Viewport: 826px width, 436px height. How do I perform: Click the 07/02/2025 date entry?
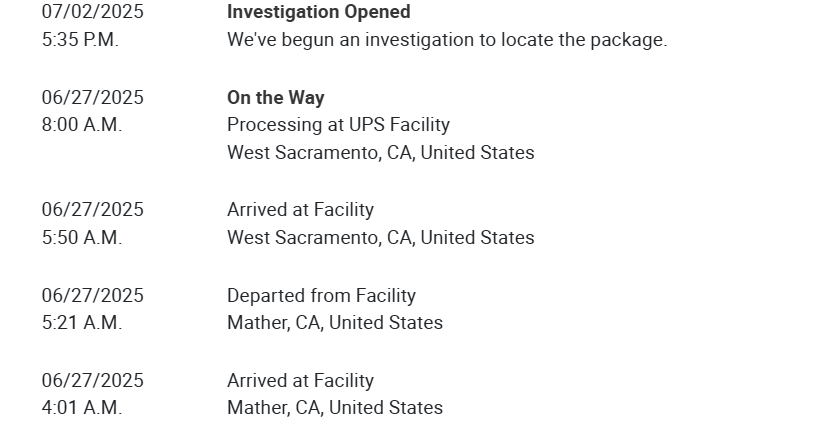tap(92, 12)
